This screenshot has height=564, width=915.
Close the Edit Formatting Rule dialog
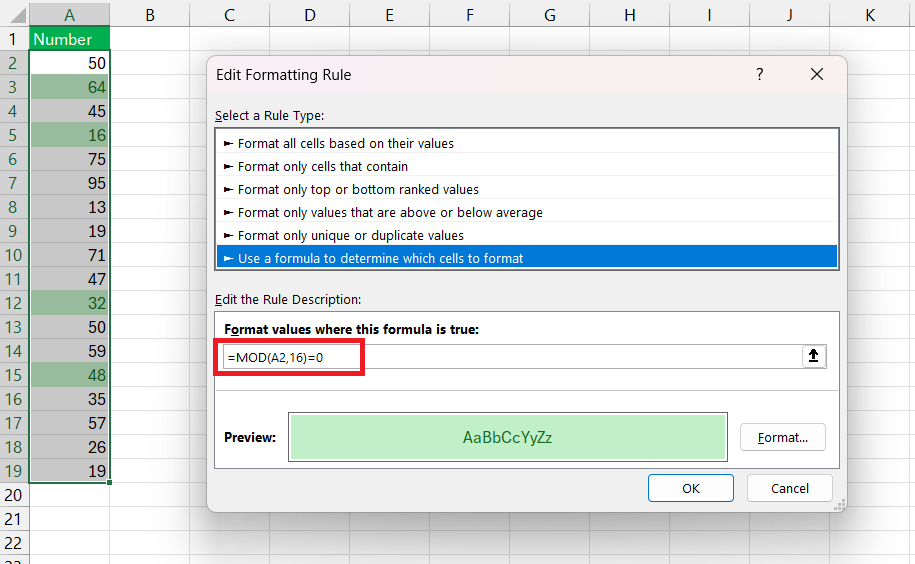pos(817,74)
